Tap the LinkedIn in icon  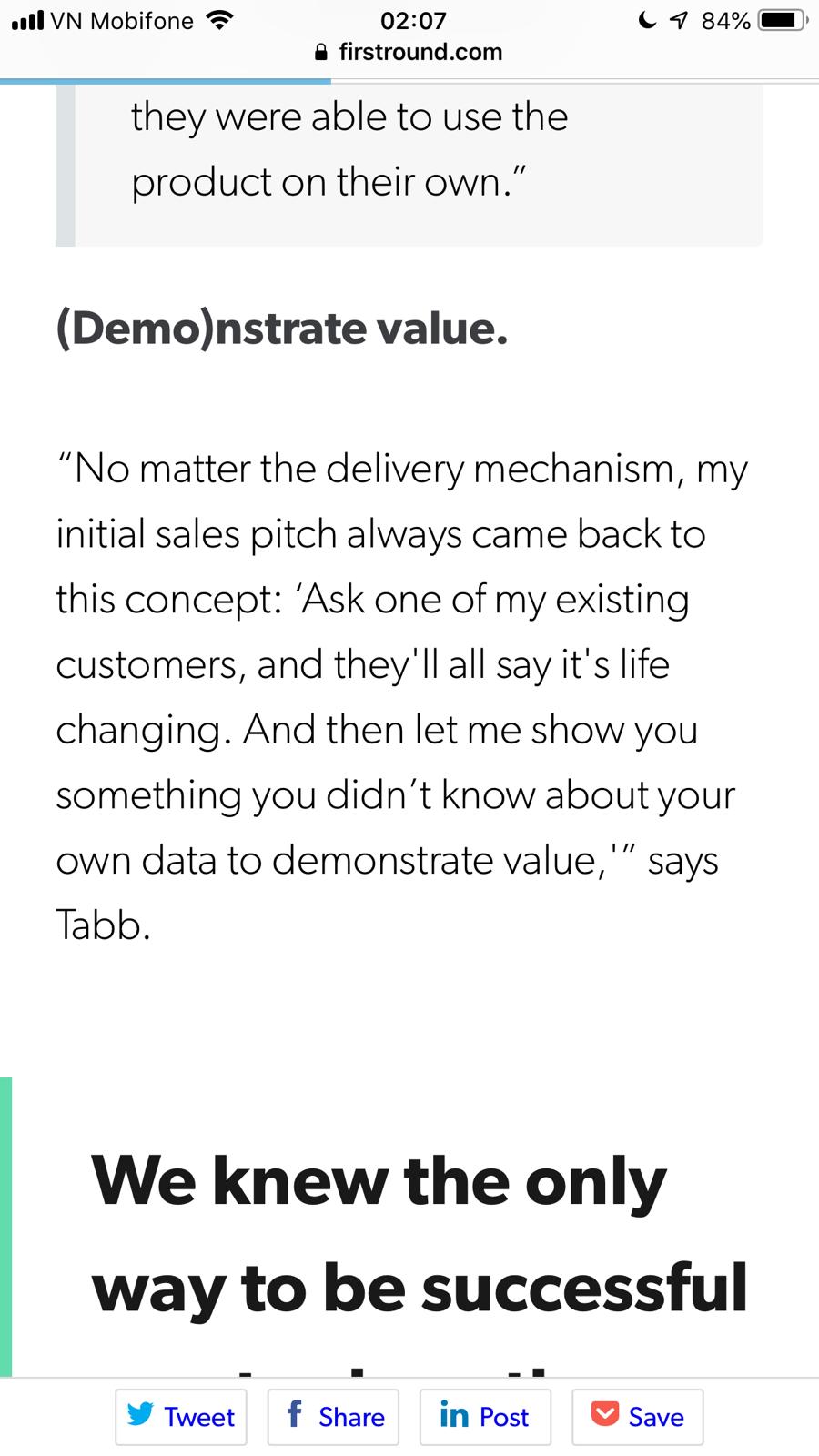[x=453, y=1415]
